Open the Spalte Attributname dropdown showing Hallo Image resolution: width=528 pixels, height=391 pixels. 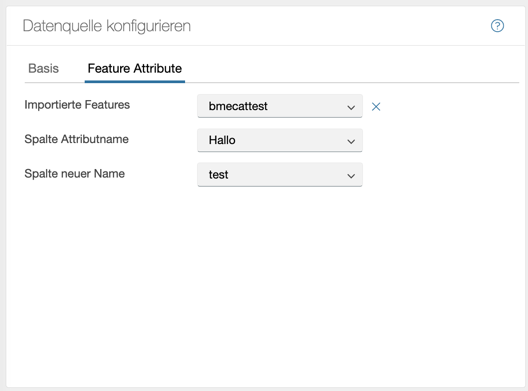click(280, 140)
